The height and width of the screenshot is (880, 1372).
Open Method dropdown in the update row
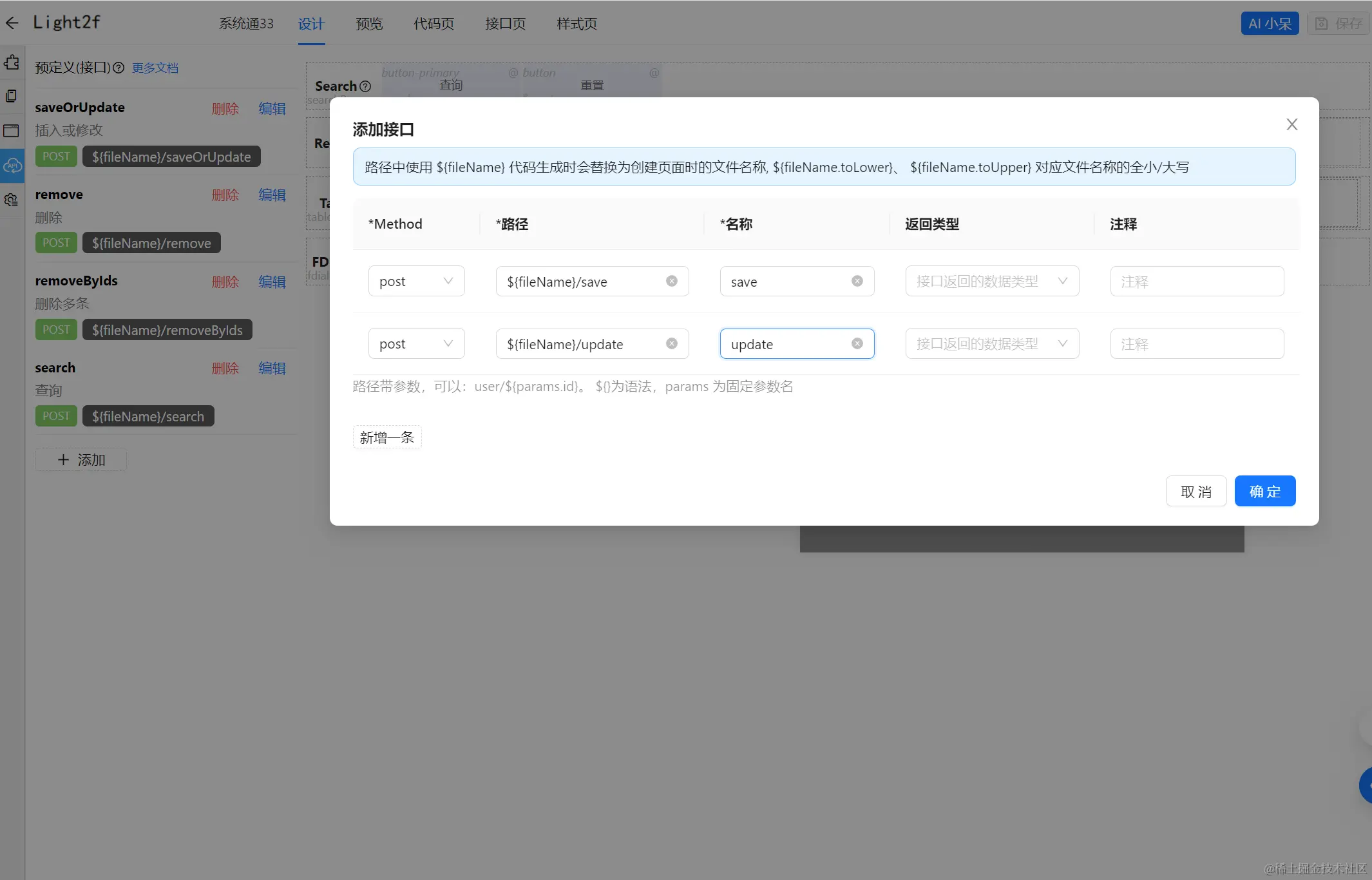coord(417,343)
